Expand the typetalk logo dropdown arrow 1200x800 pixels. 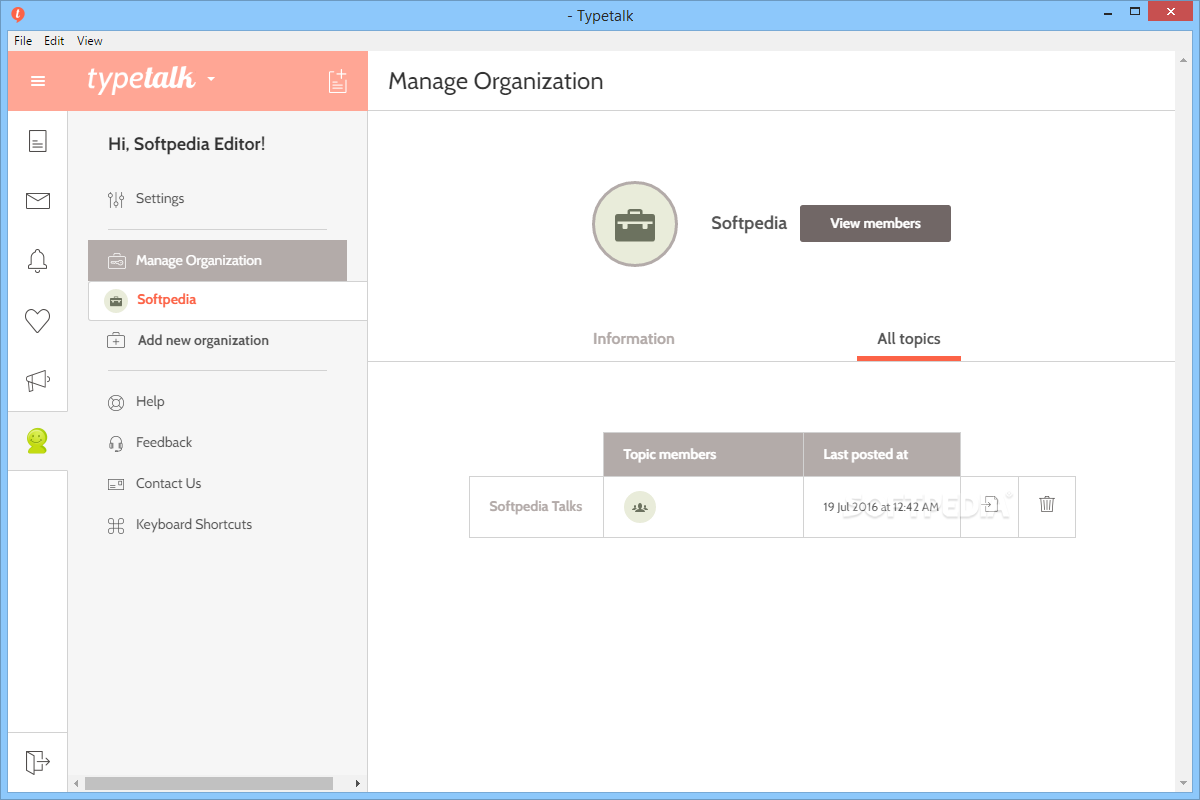[x=211, y=80]
